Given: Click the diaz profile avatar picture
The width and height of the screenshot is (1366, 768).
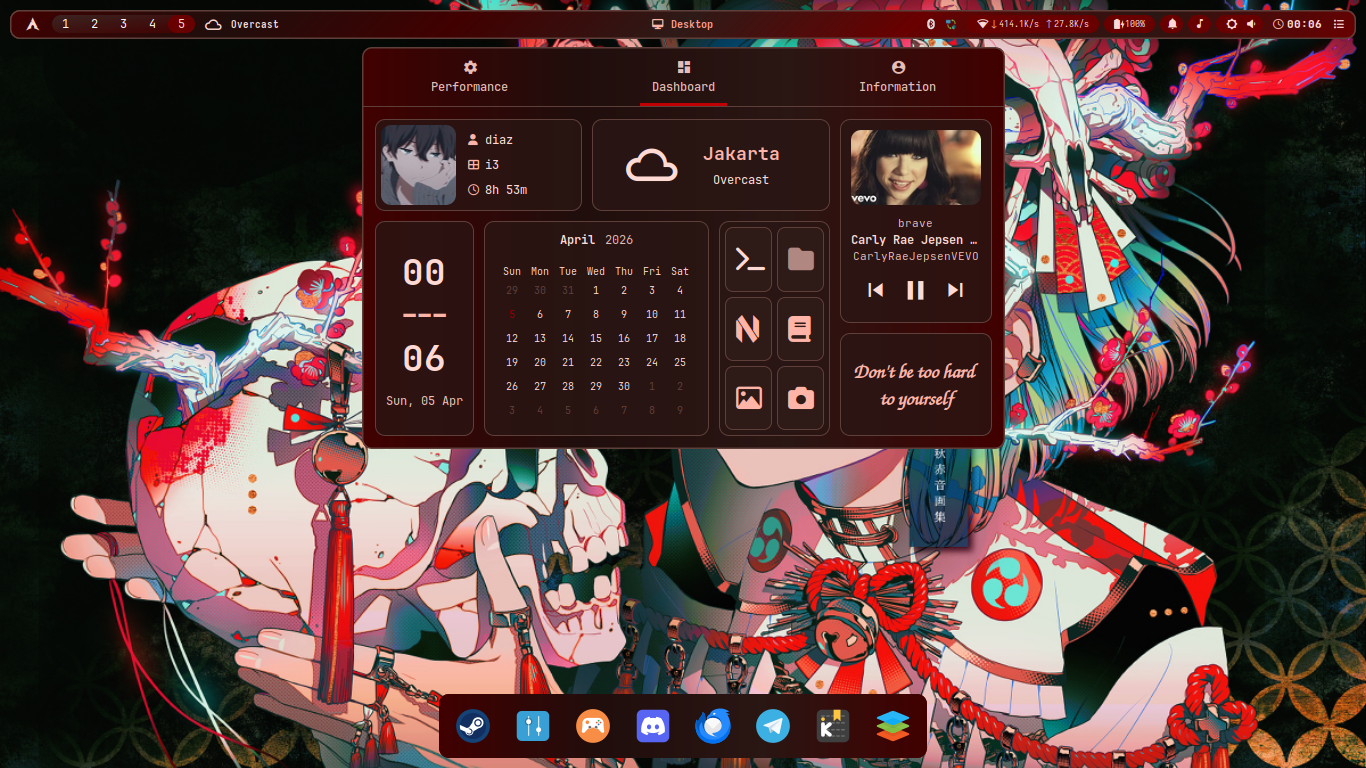Looking at the screenshot, I should 418,165.
